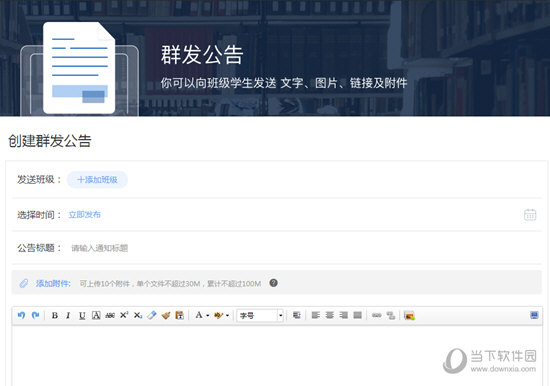Click the 发送班级 label
The height and width of the screenshot is (386, 550).
pos(39,180)
